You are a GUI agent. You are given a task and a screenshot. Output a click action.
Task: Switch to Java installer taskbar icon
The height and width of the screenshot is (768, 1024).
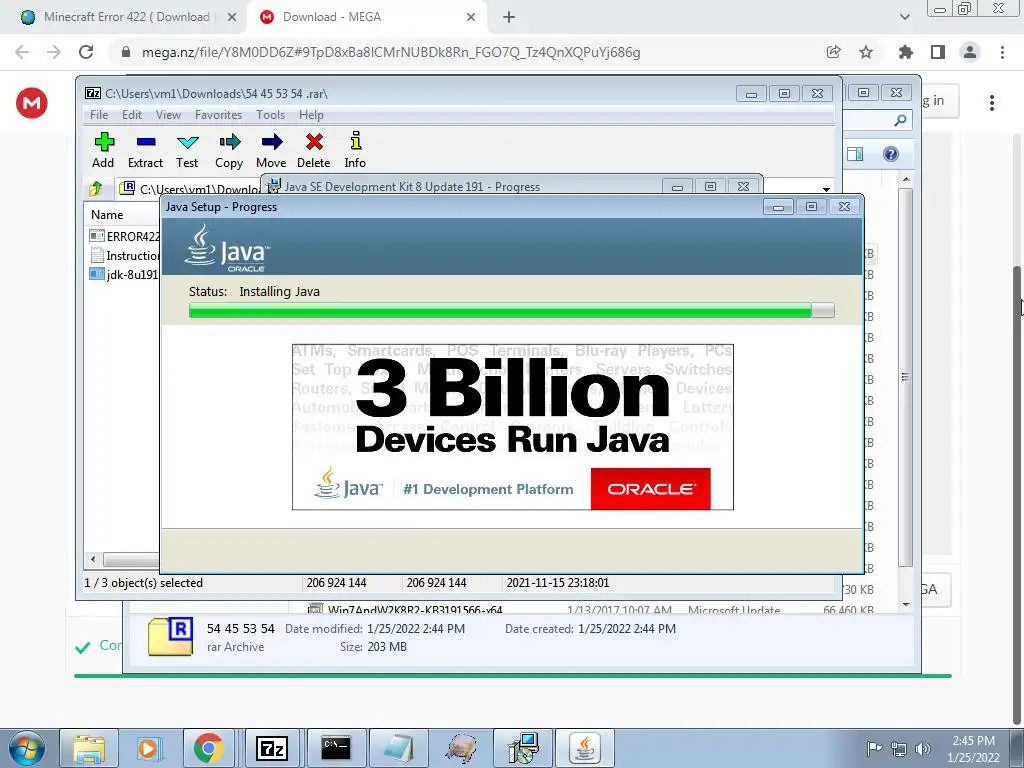pyautogui.click(x=584, y=748)
